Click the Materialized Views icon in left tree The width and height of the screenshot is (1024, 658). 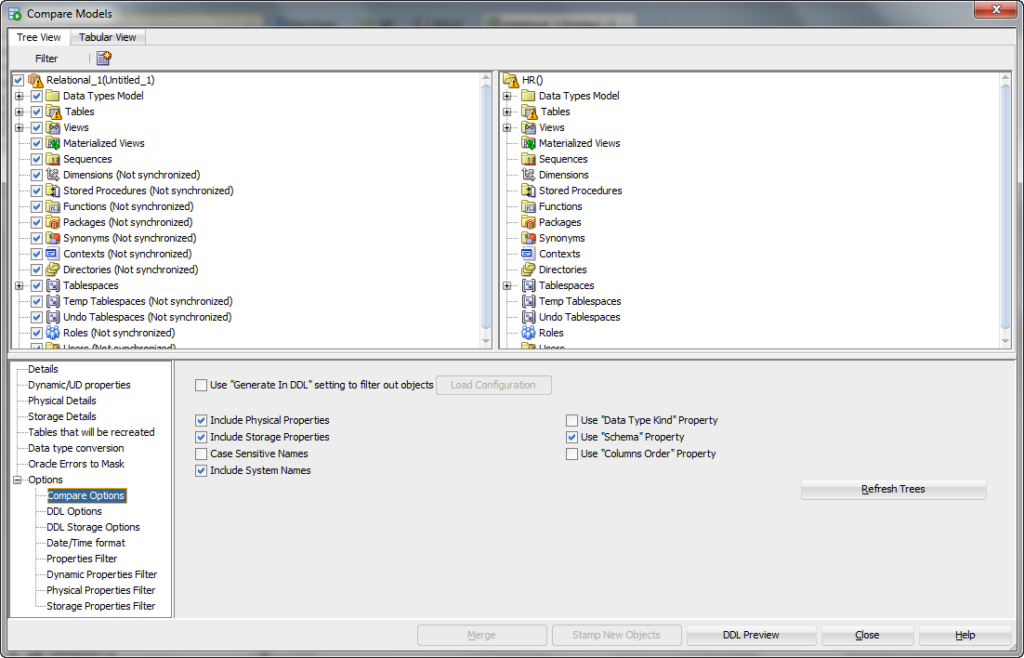click(53, 143)
